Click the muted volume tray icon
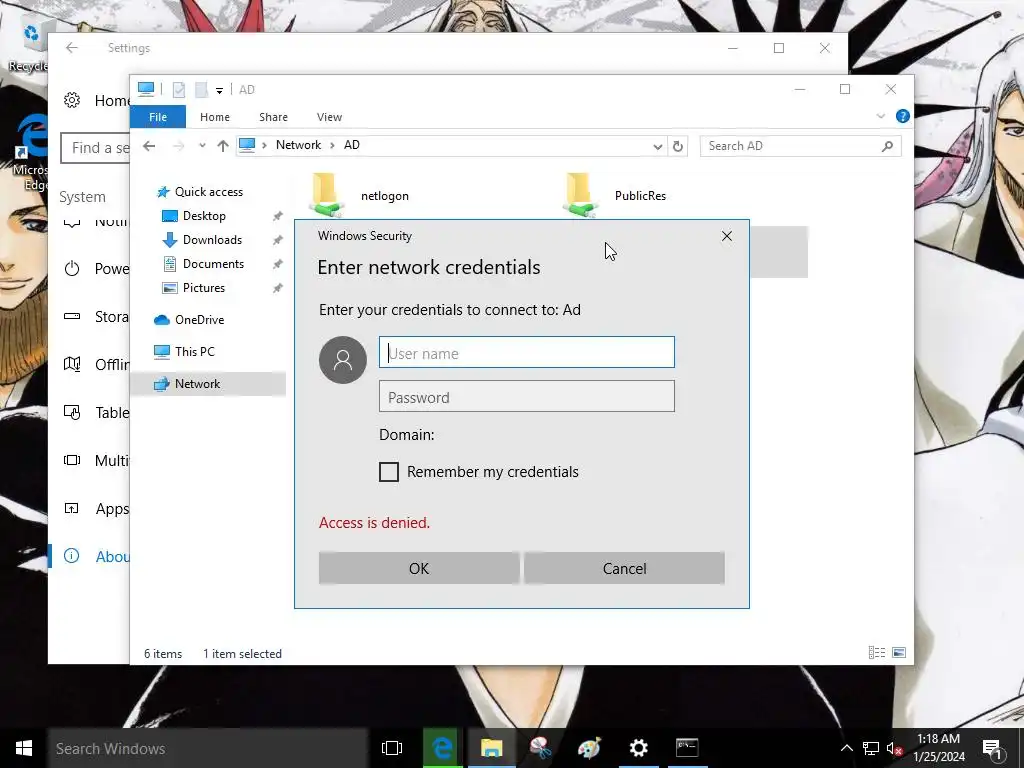 coord(894,748)
